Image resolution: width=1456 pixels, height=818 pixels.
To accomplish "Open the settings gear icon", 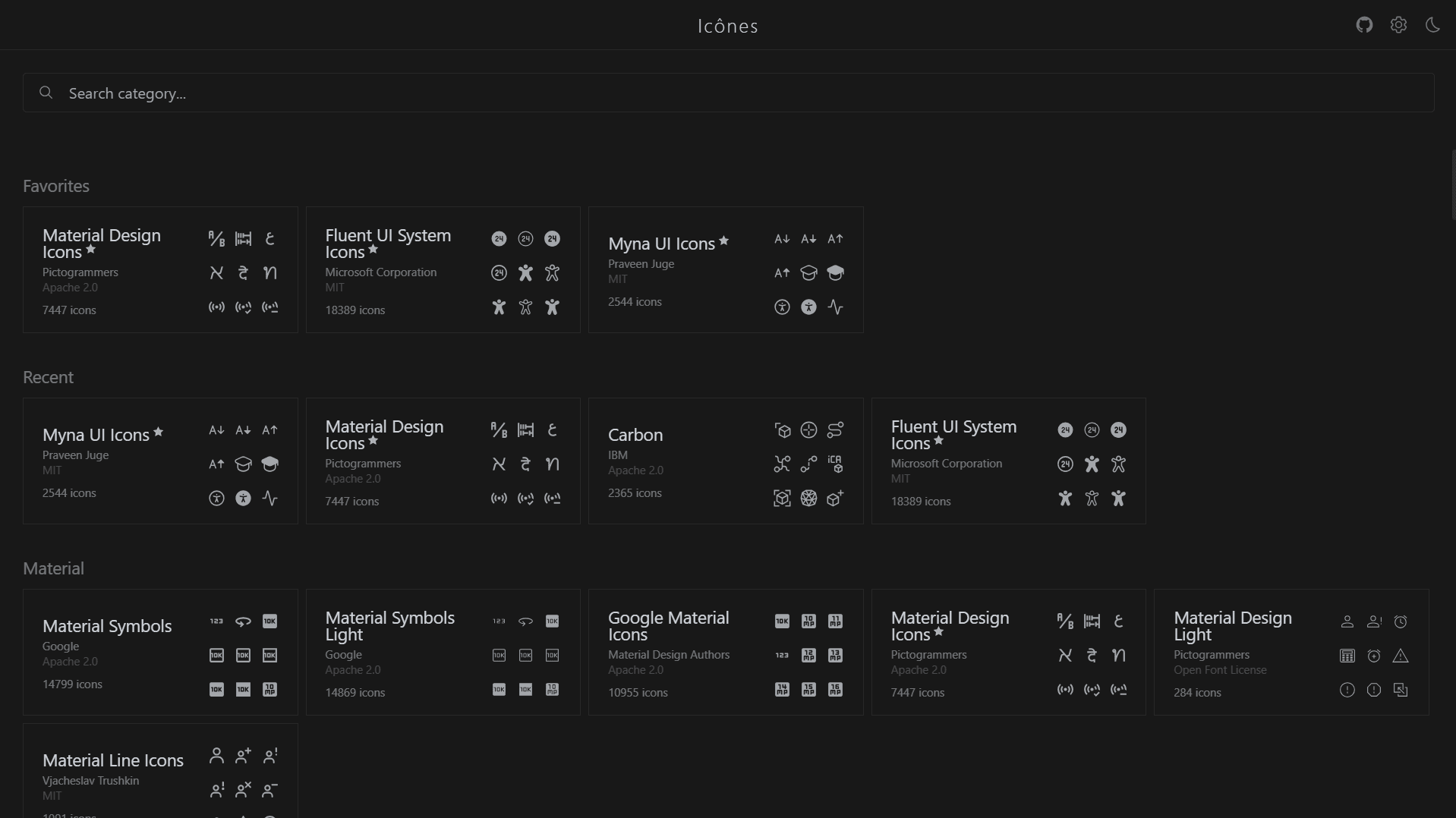I will pos(1398,25).
